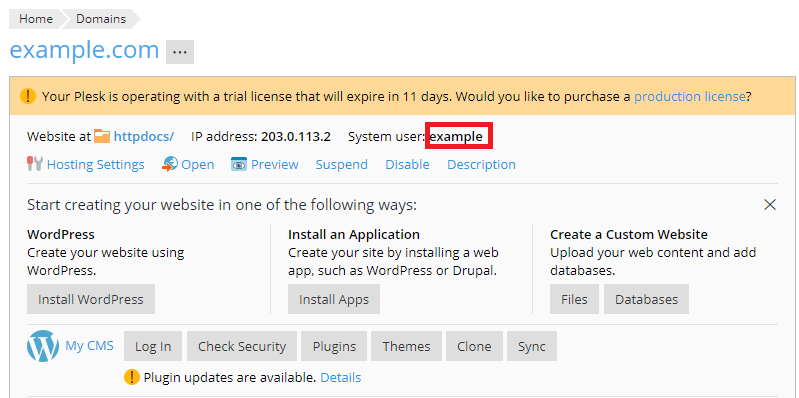The height and width of the screenshot is (398, 799).
Task: Click the Preview eye icon
Action: point(239,165)
